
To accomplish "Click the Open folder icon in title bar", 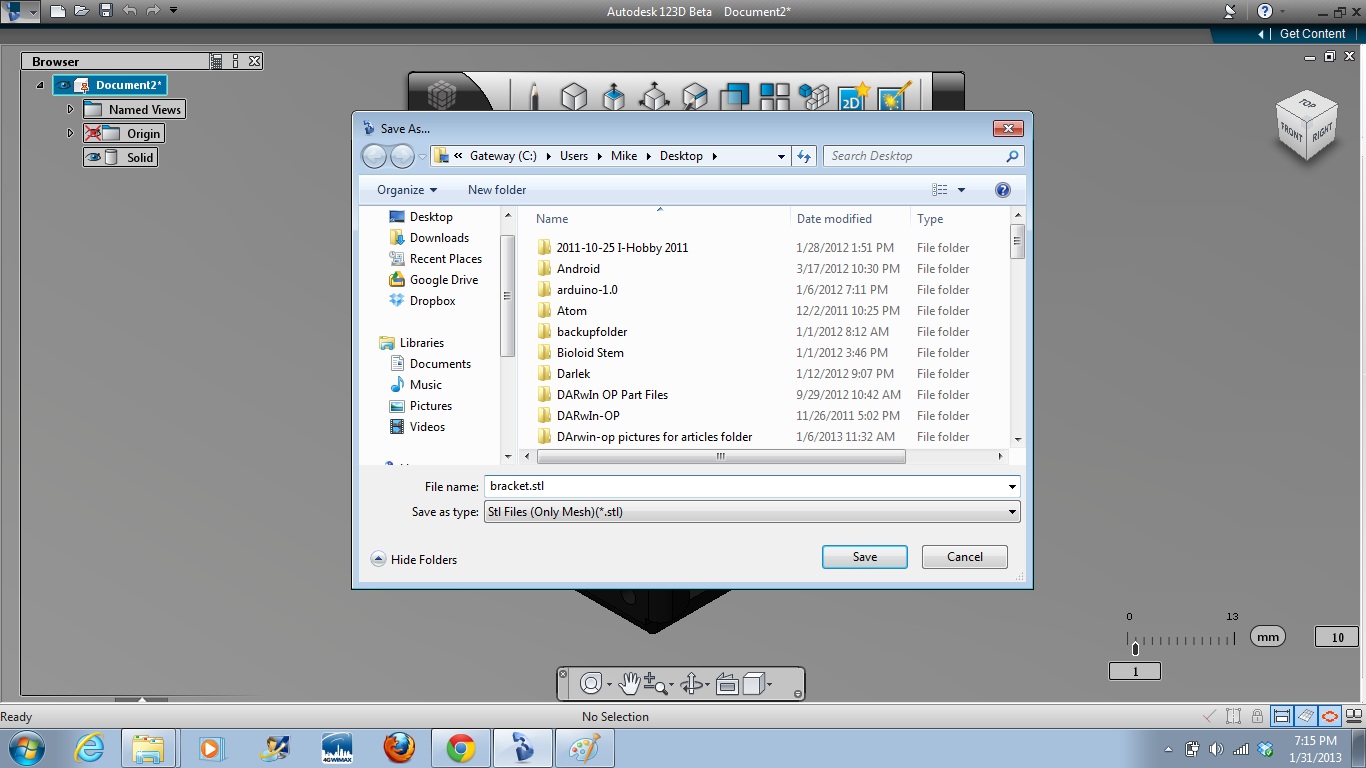I will click(81, 11).
